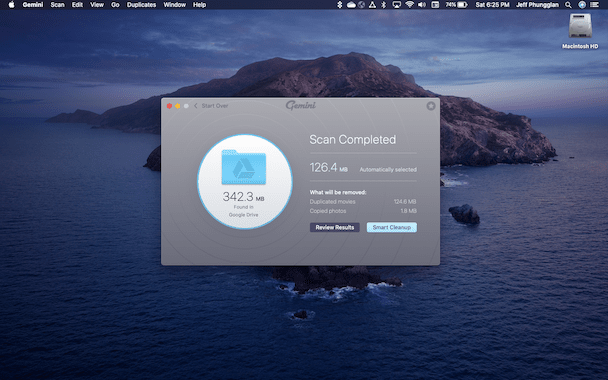Open the Bluetooth status menu

click(x=383, y=5)
